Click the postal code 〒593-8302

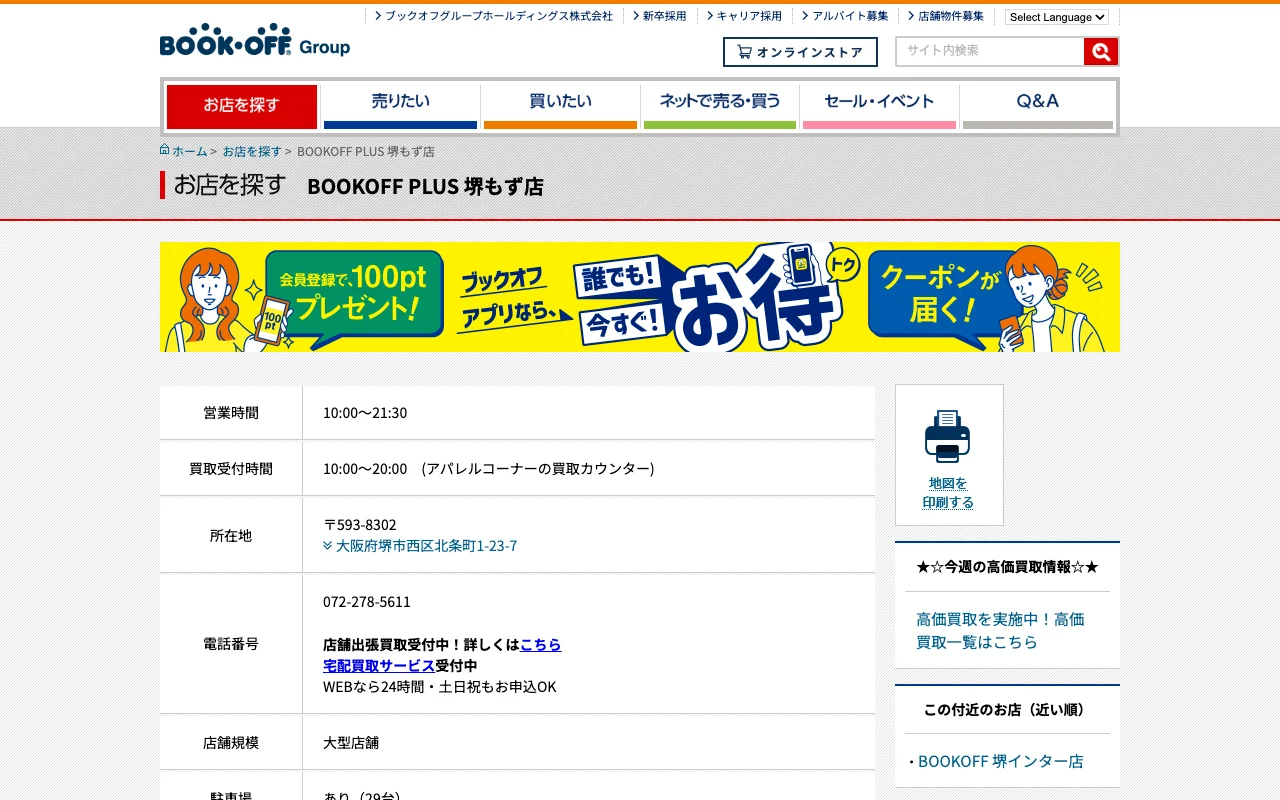360,525
